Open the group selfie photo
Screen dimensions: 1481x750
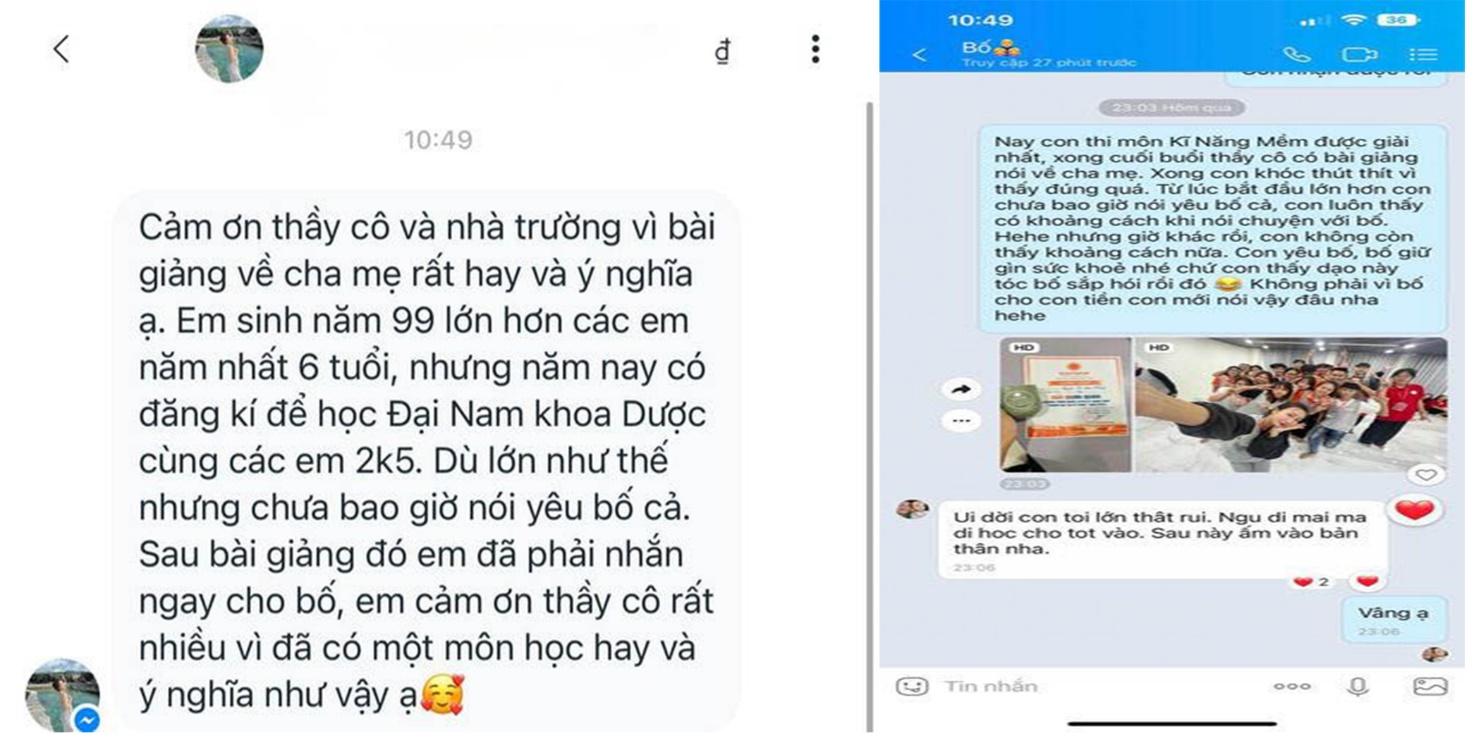pyautogui.click(x=1292, y=405)
